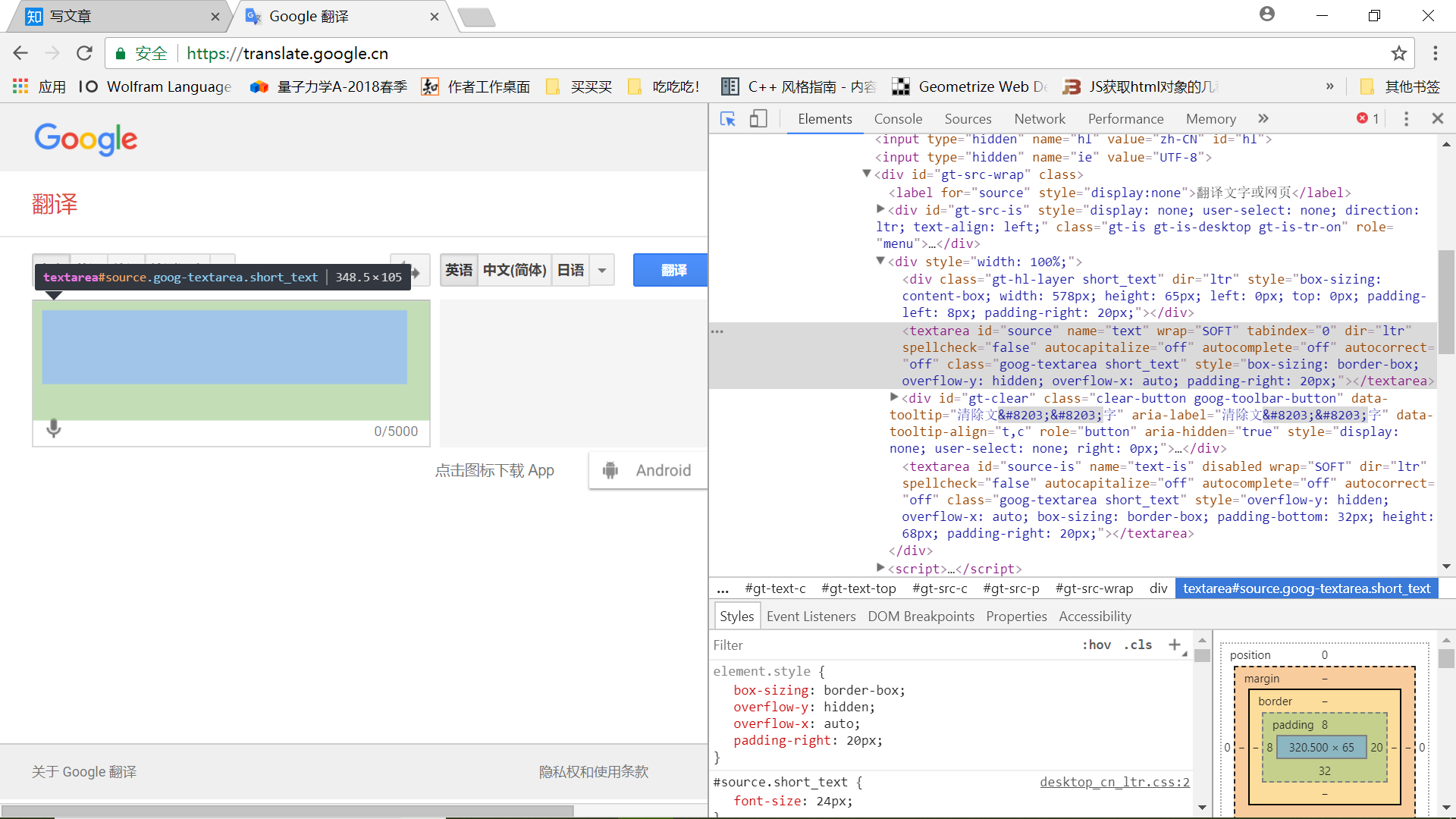The width and height of the screenshot is (1456, 819).
Task: Open the Chrome three-dot menu
Action: click(1435, 53)
